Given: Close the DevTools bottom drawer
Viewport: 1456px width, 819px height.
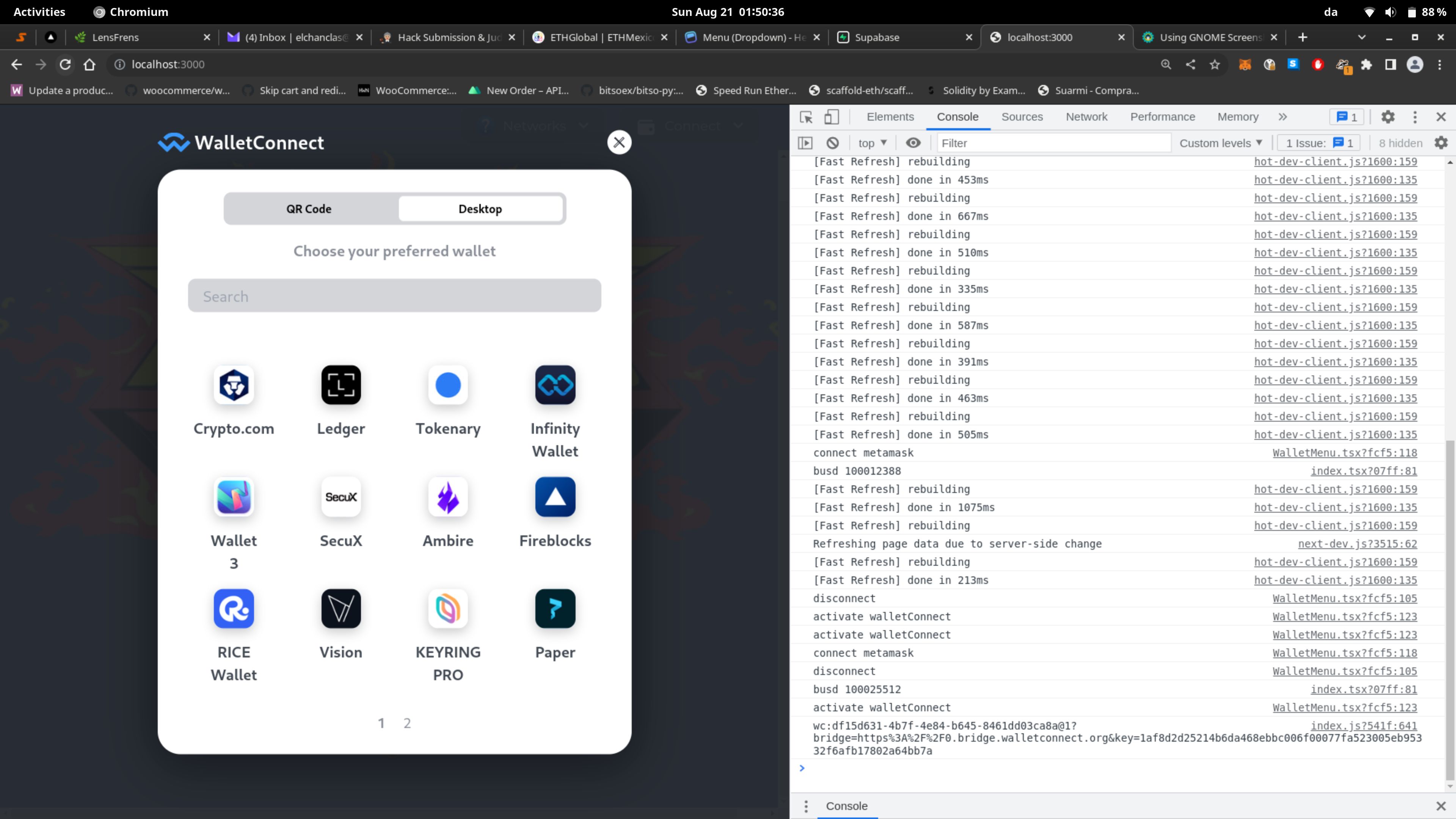Looking at the screenshot, I should pyautogui.click(x=1441, y=806).
